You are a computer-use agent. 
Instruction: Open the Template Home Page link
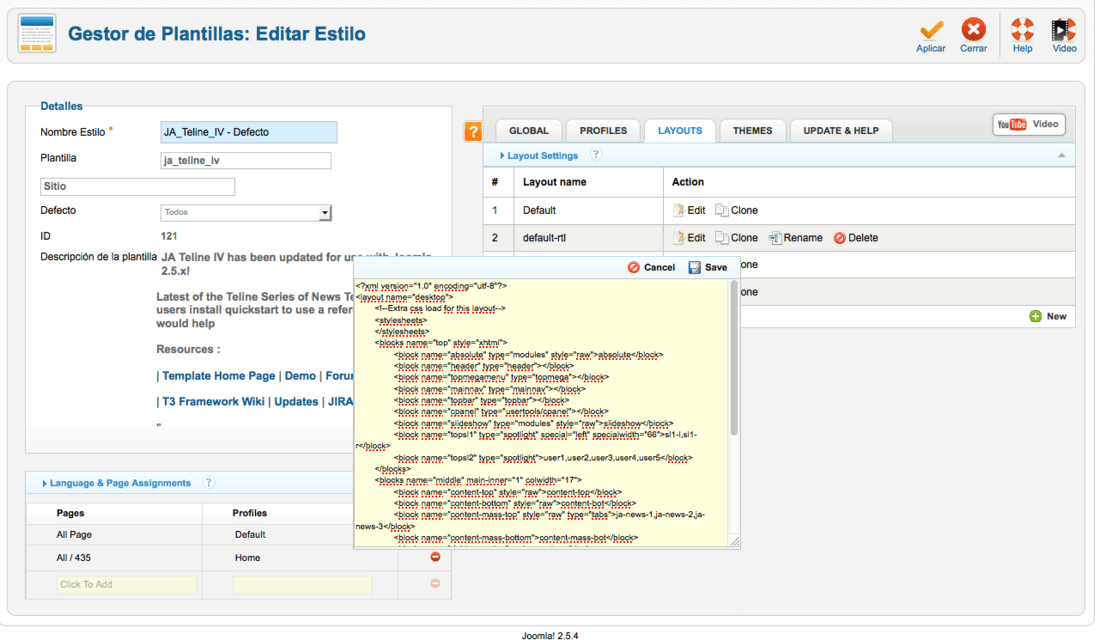219,376
